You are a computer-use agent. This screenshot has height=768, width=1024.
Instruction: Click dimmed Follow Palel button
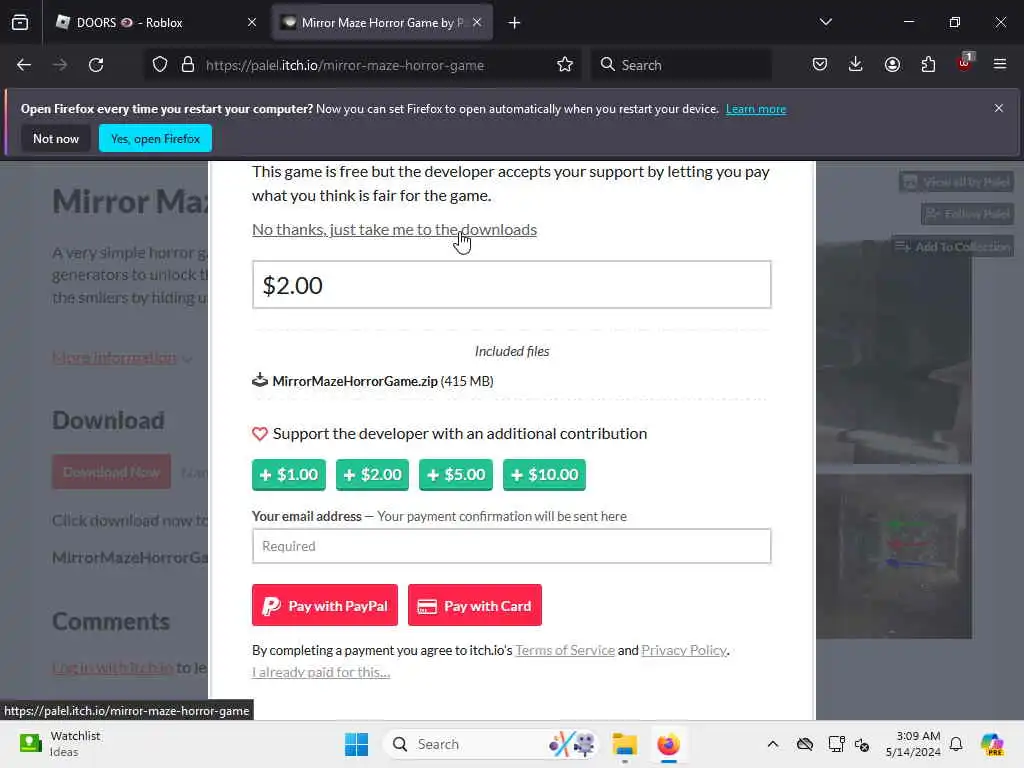click(968, 214)
